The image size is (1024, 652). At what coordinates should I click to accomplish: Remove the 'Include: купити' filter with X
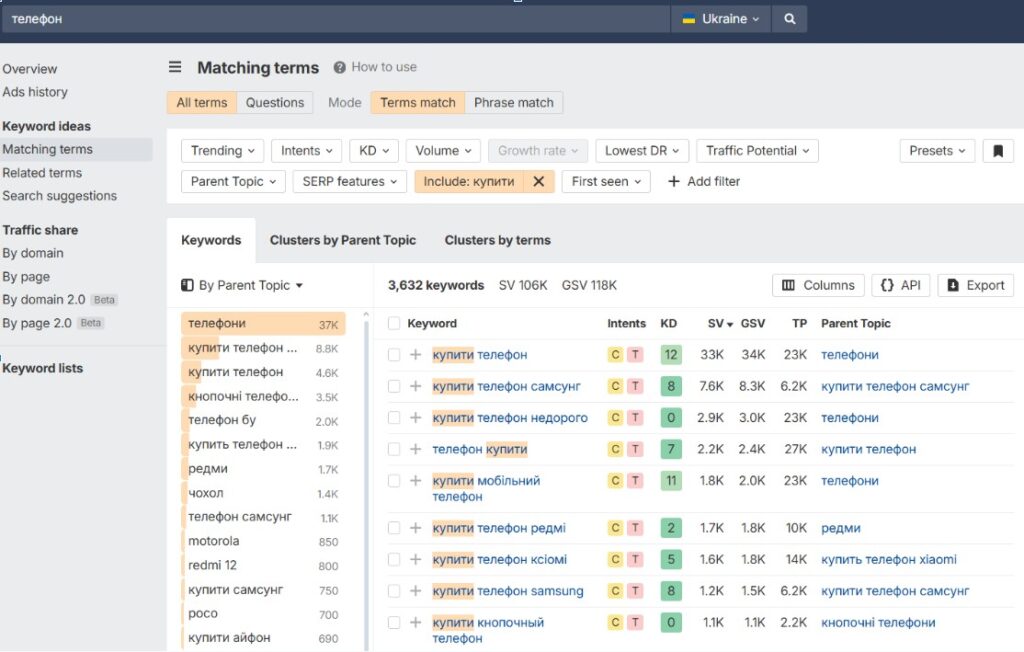(x=538, y=181)
